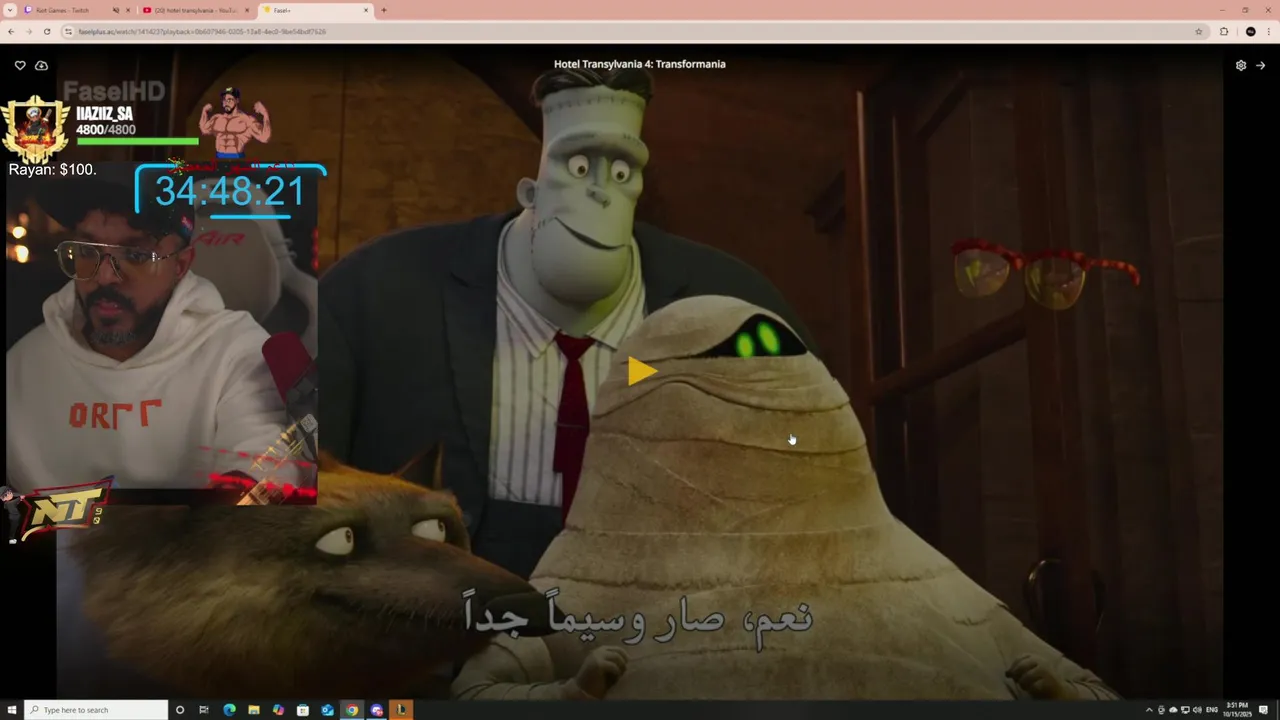1280x720 pixels.
Task: Open the Copilot icon on the taskbar
Action: pyautogui.click(x=278, y=710)
